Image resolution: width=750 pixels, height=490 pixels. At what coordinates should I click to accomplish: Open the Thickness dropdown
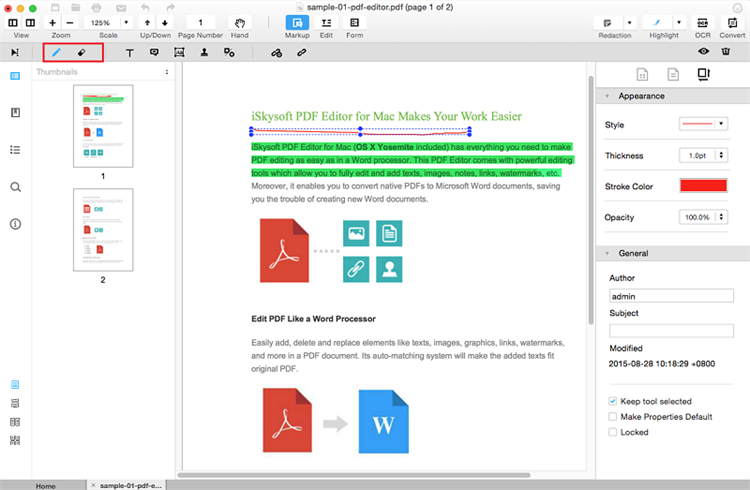tap(708, 155)
